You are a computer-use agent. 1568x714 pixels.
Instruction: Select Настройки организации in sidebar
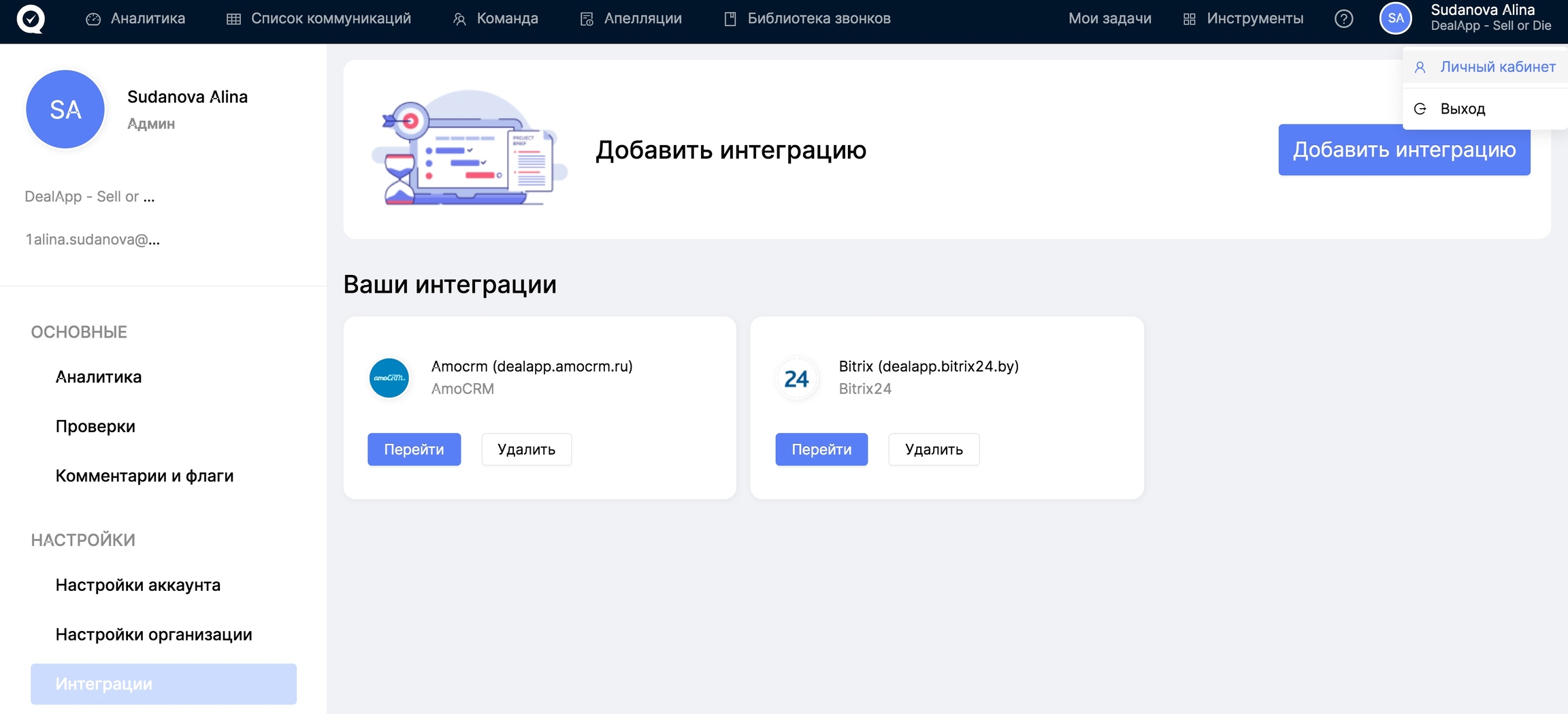(154, 634)
